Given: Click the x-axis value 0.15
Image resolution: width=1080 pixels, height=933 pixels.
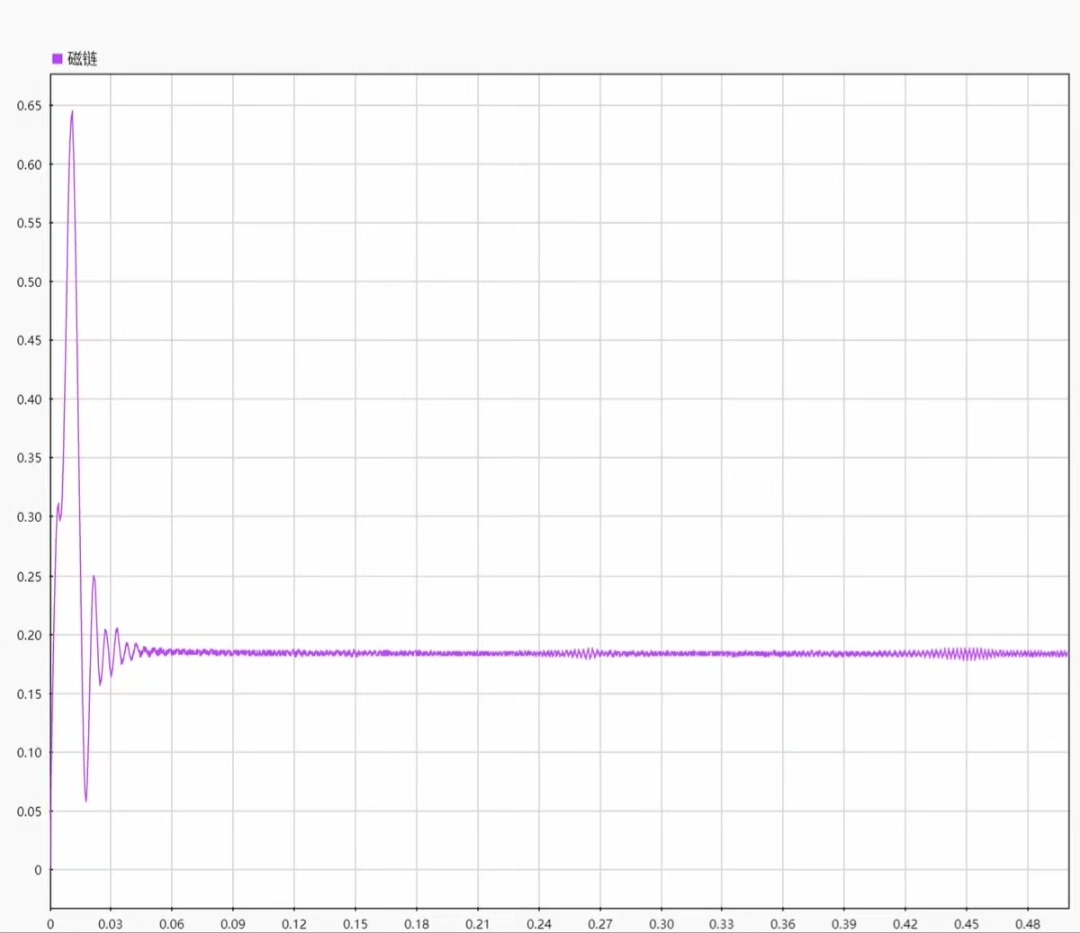Looking at the screenshot, I should (355, 924).
